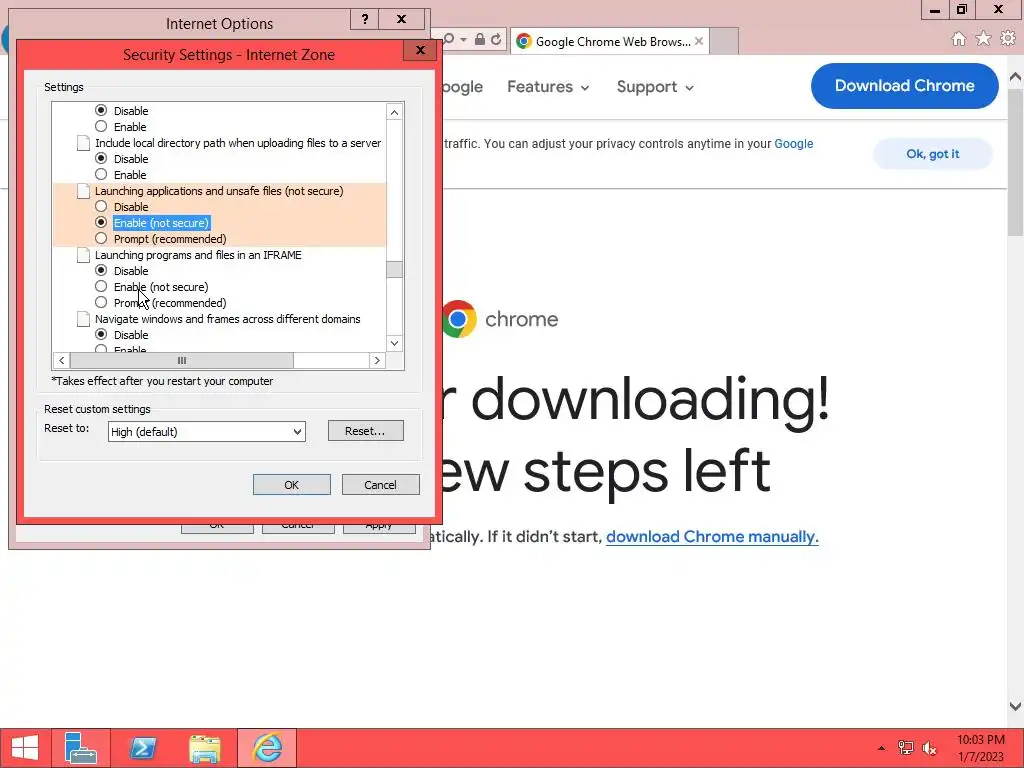1024x768 pixels.
Task: Click page scrollbar up arrow
Action: [1015, 77]
